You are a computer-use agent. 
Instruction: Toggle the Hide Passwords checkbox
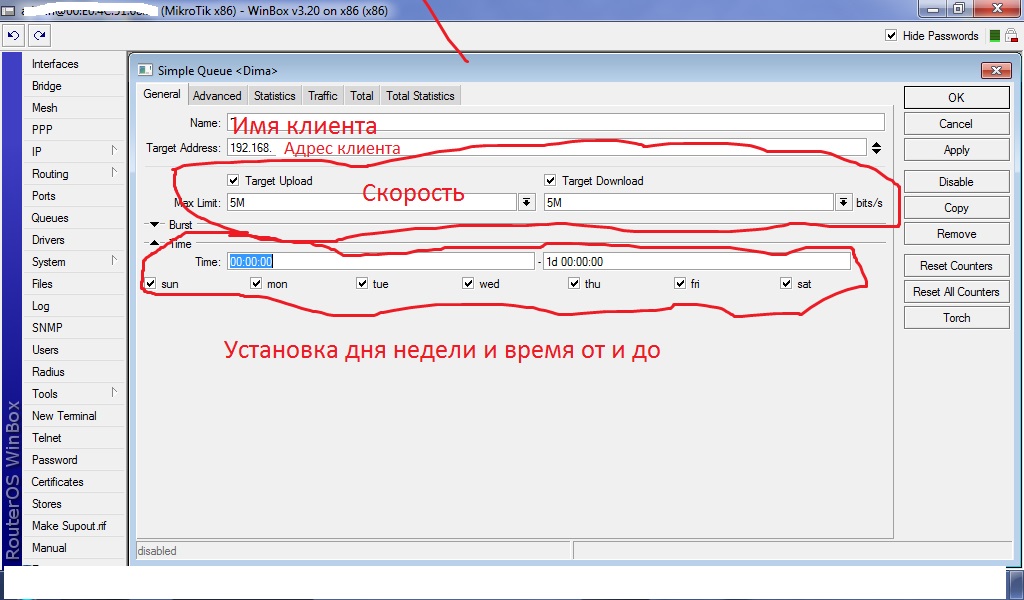(891, 35)
